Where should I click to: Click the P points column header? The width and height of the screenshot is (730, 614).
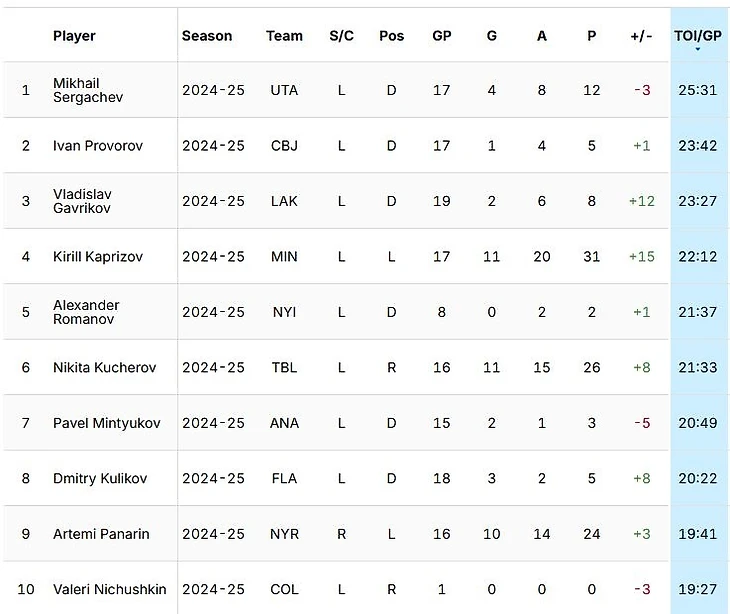coord(591,36)
